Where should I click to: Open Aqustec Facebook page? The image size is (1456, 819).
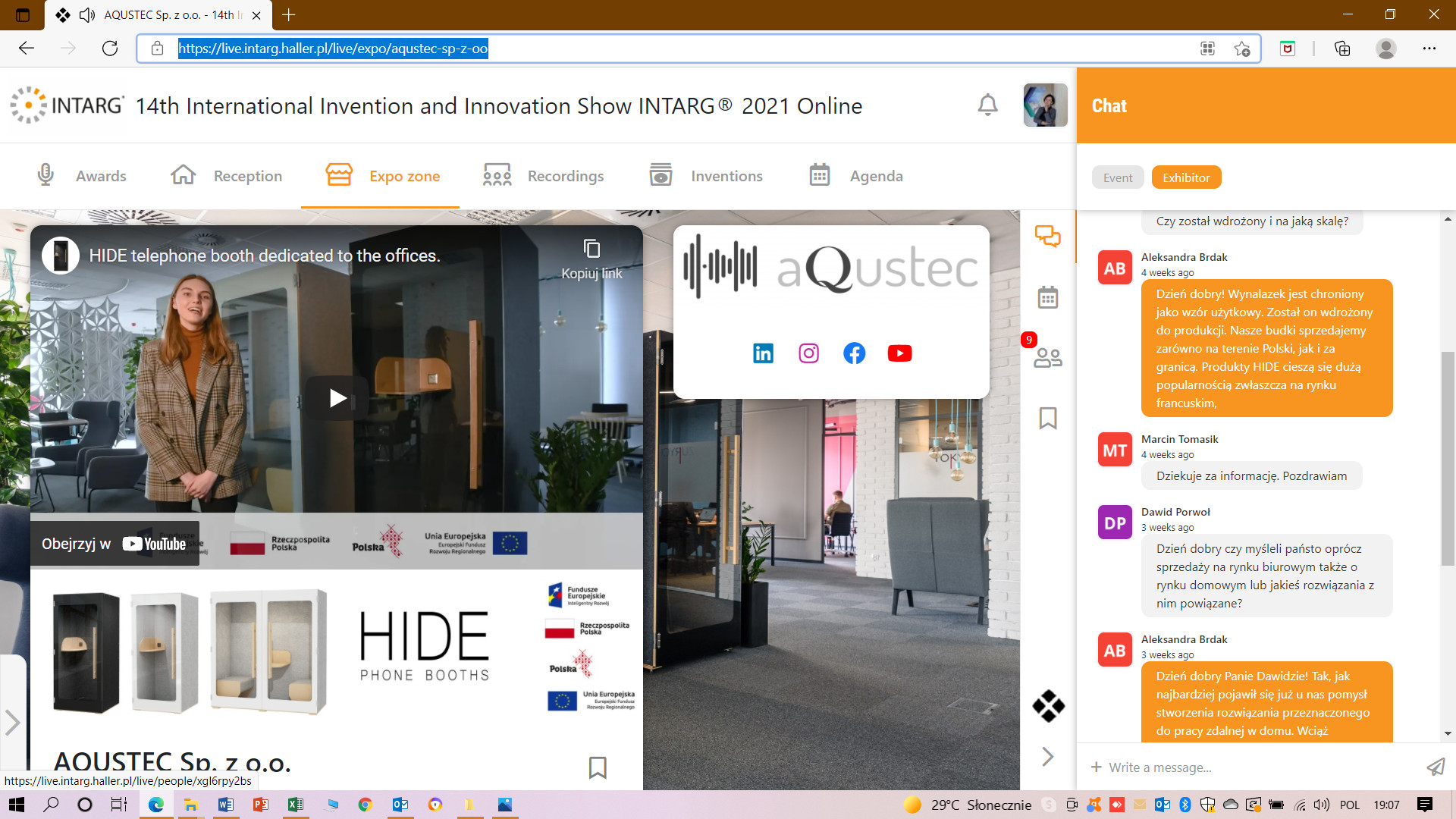854,353
